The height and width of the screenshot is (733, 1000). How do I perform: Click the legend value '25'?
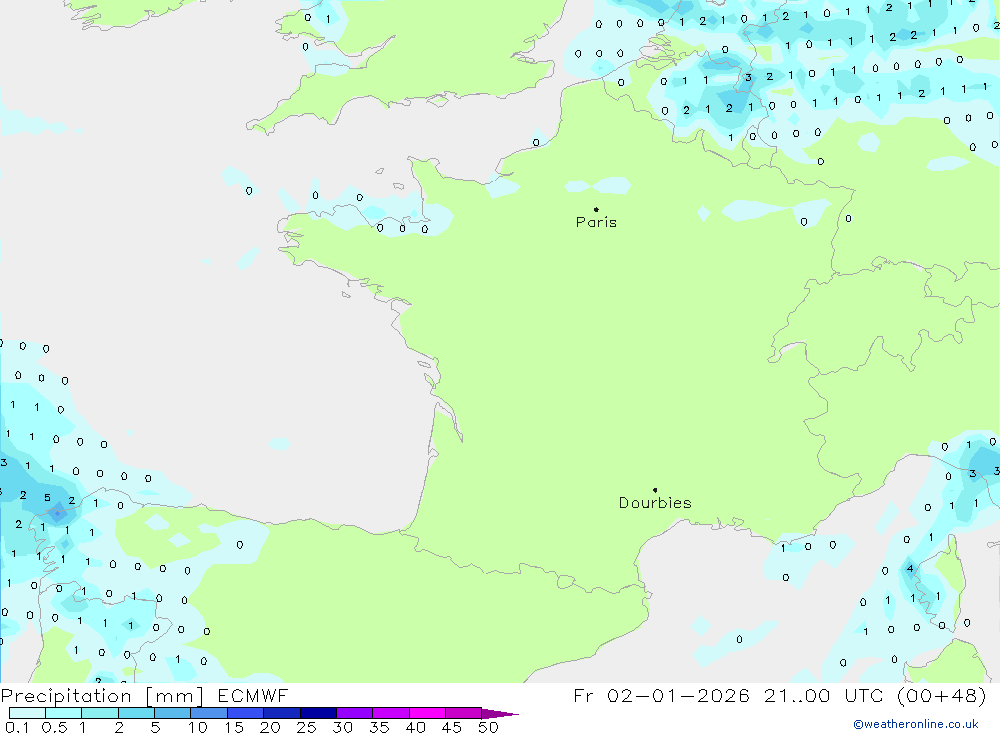click(307, 727)
